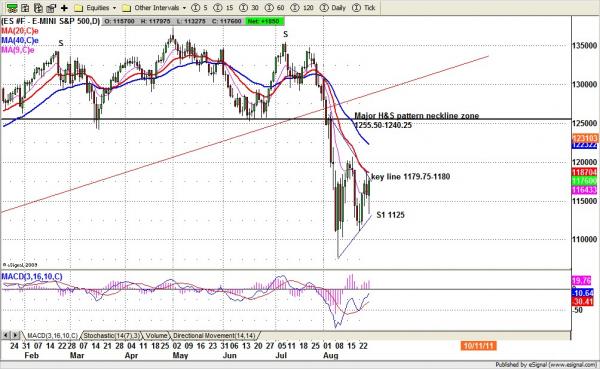Select the 120 minute interval button

303,8
